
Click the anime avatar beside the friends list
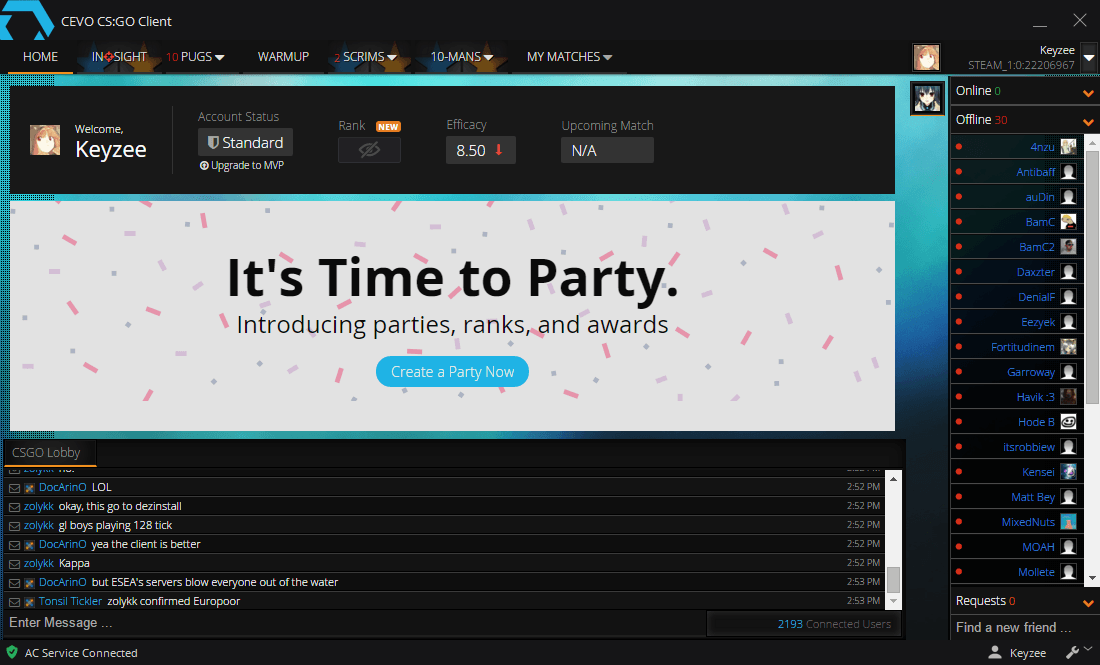tap(927, 98)
